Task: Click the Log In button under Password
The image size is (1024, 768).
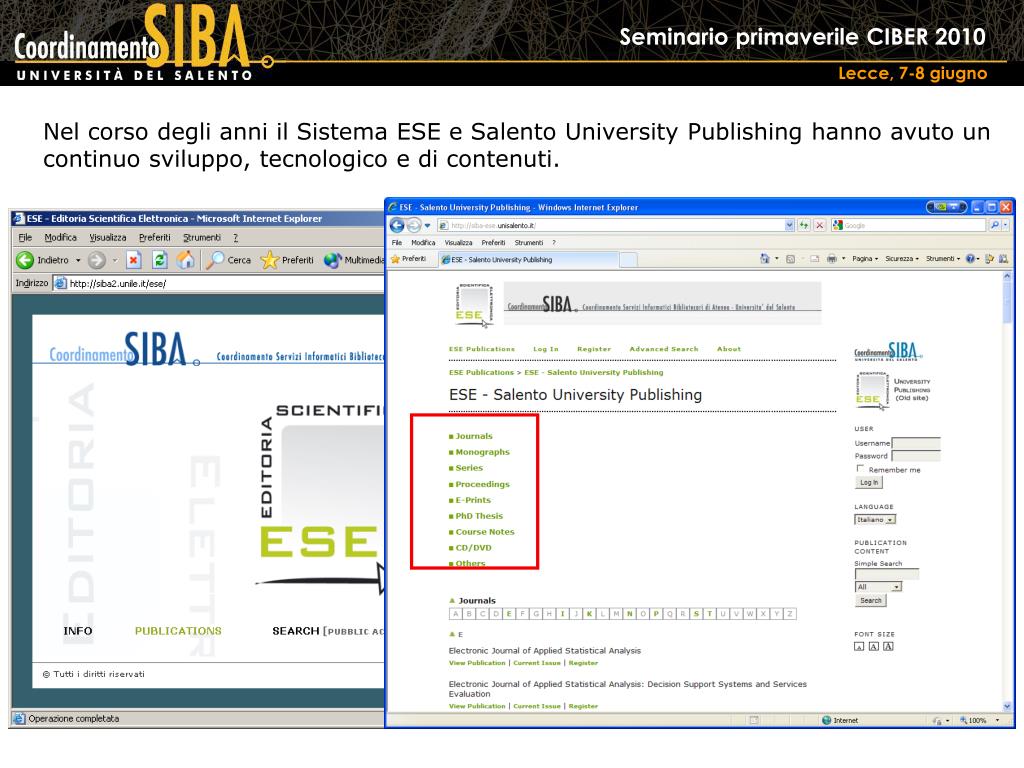Action: pyautogui.click(x=869, y=483)
